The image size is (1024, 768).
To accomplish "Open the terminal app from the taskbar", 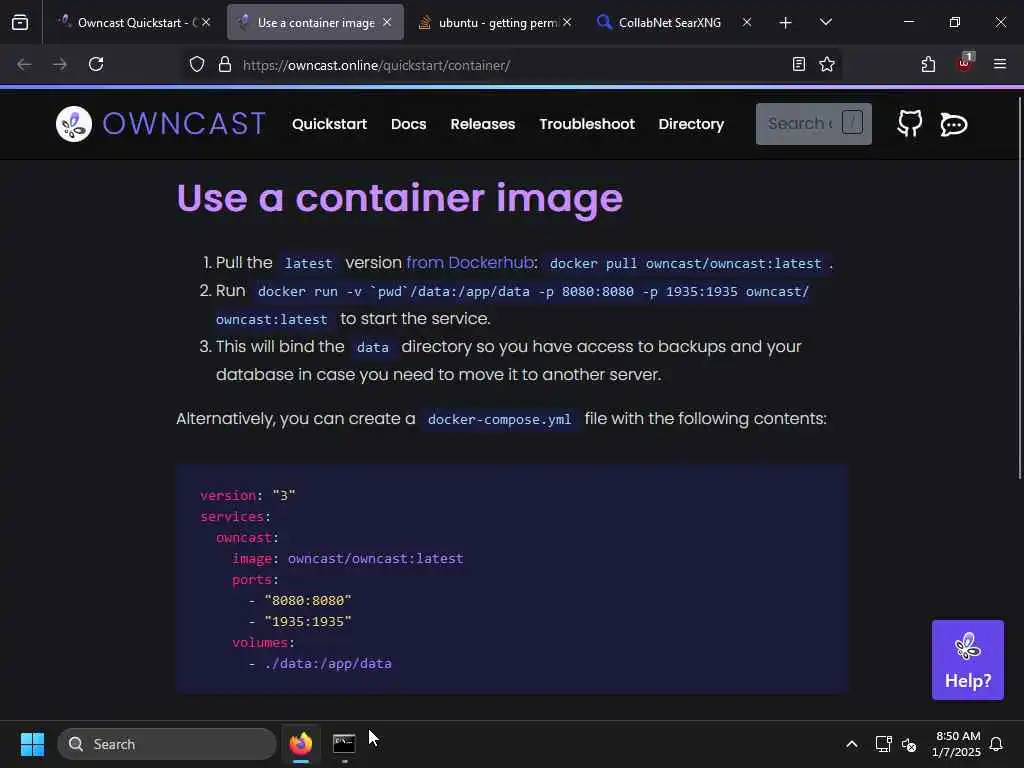I will (344, 744).
